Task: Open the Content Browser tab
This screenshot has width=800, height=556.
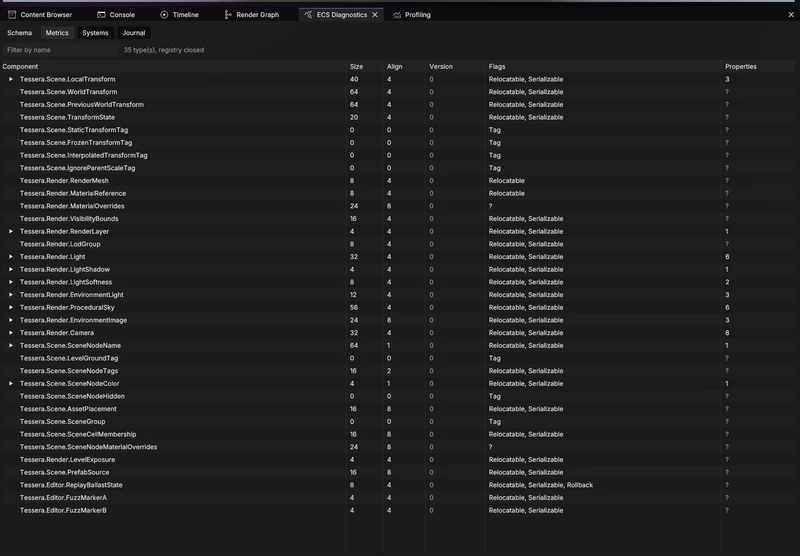Action: point(40,15)
